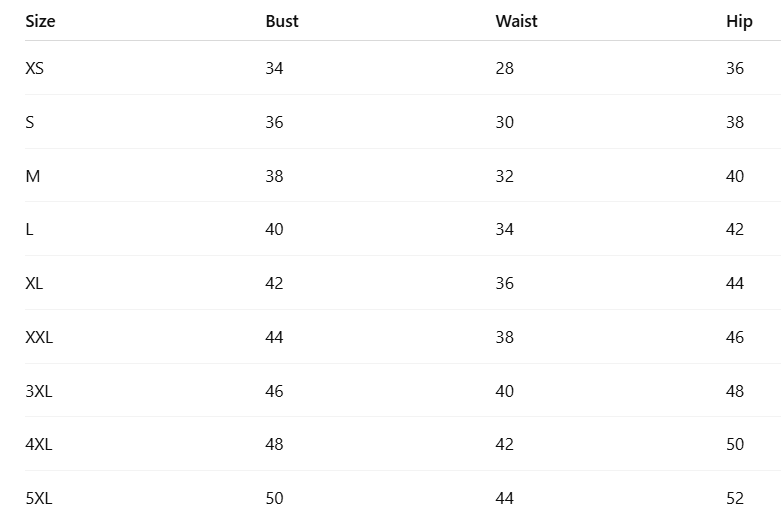Select the L size row label

[29, 229]
